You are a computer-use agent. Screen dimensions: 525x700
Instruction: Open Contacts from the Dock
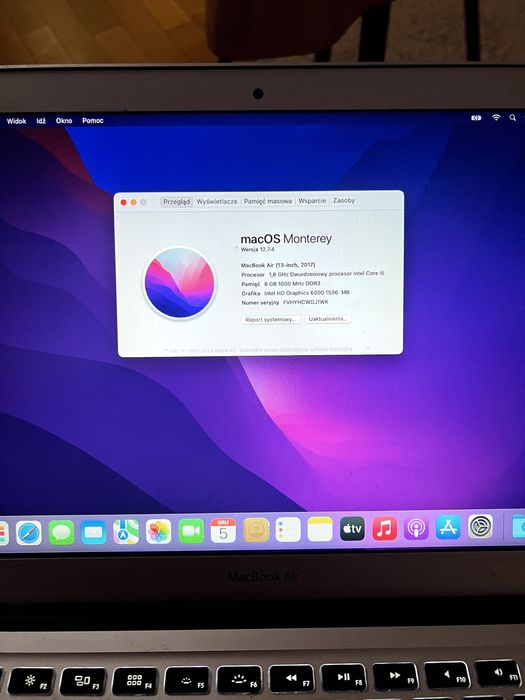pyautogui.click(x=256, y=530)
